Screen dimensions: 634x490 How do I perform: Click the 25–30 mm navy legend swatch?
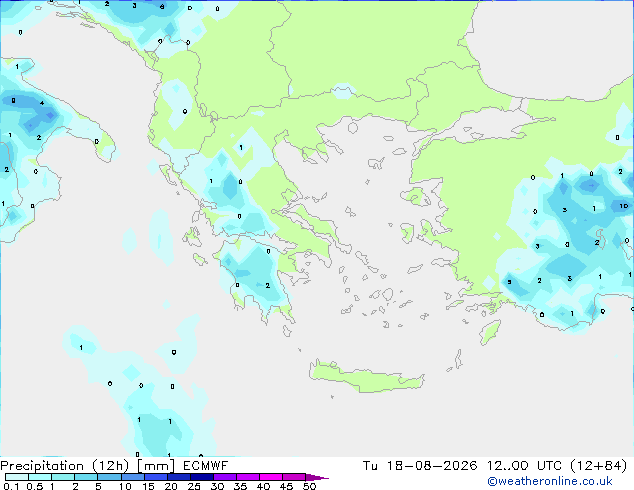tap(201, 477)
